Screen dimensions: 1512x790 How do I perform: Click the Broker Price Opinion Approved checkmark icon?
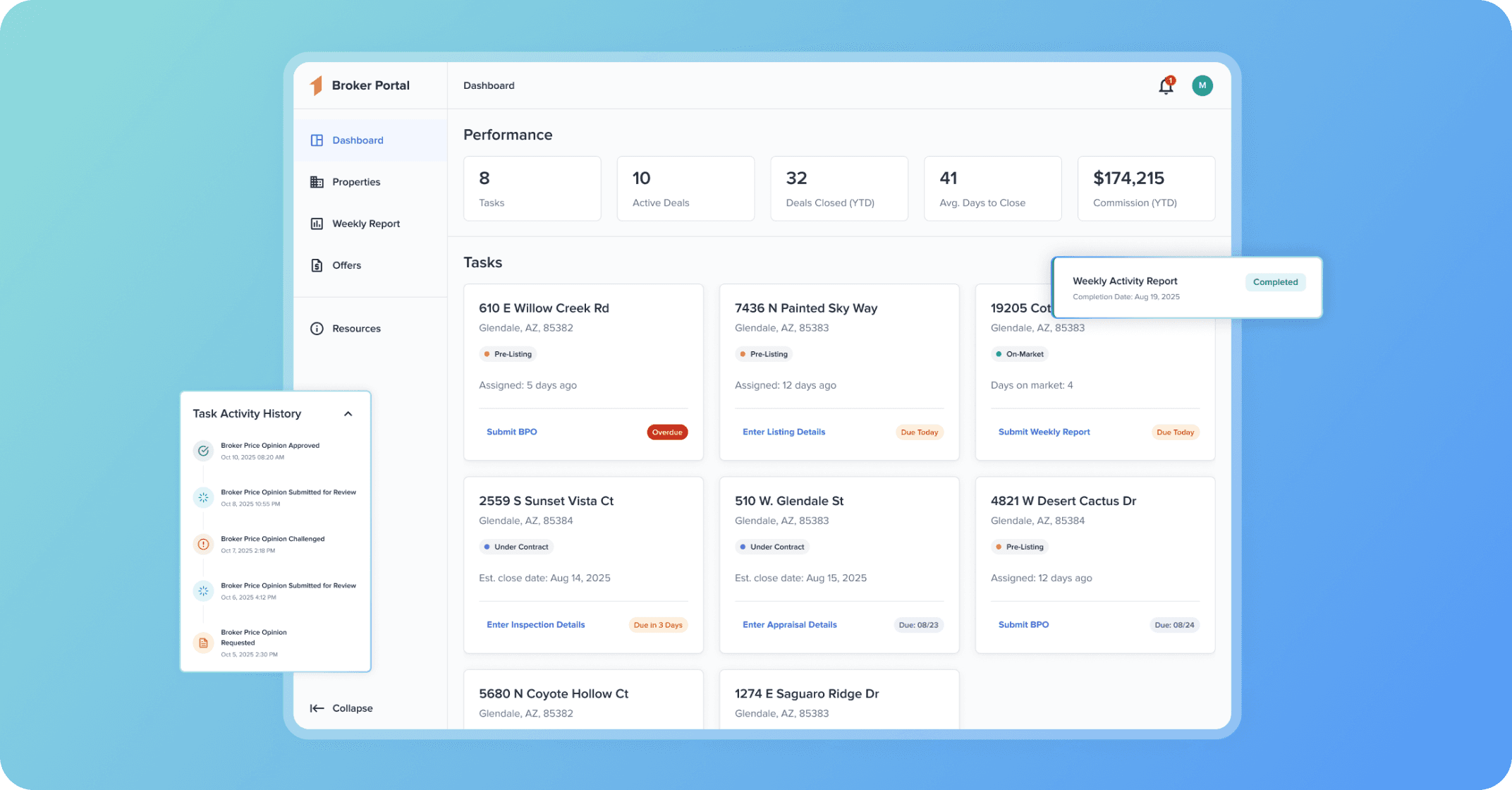tap(203, 451)
